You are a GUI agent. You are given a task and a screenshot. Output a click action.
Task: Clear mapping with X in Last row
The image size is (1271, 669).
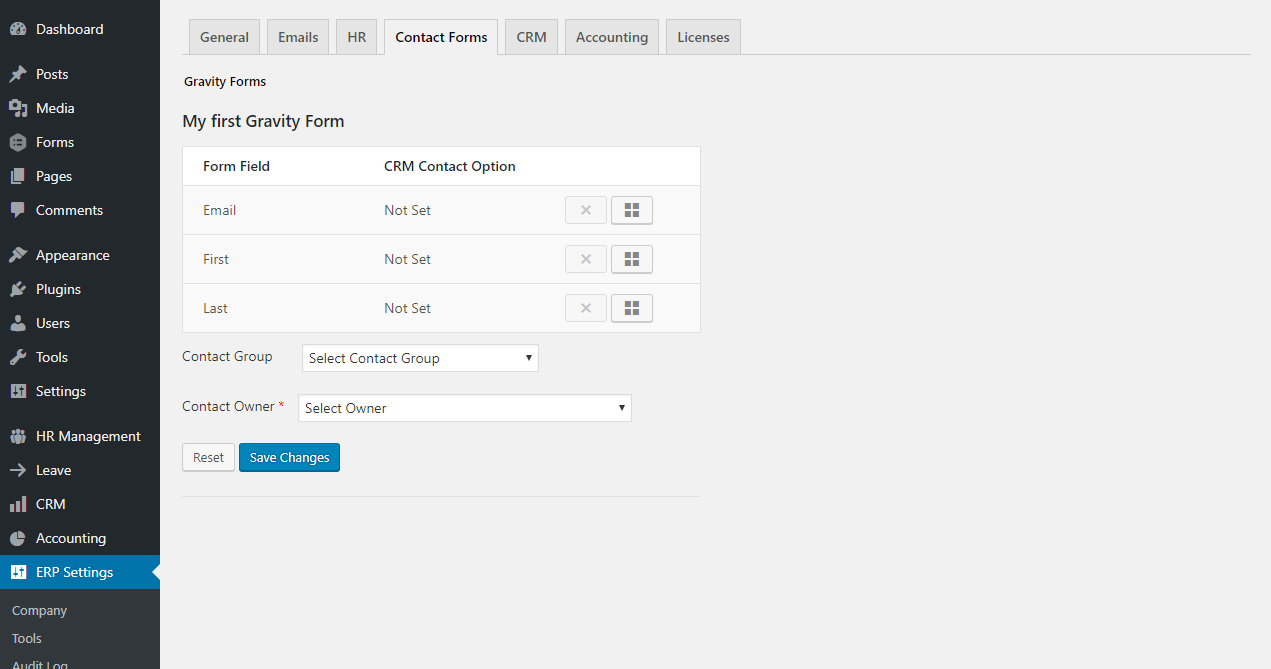tap(586, 308)
